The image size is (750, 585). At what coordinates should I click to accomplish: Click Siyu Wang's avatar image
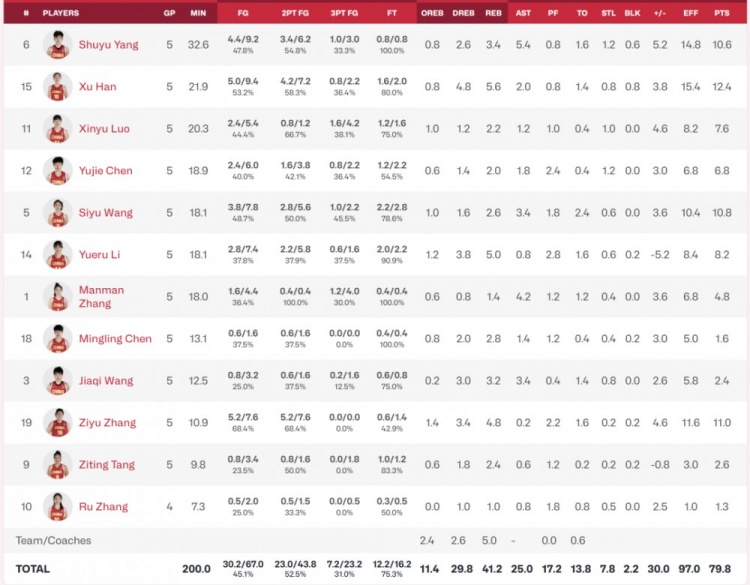(58, 213)
